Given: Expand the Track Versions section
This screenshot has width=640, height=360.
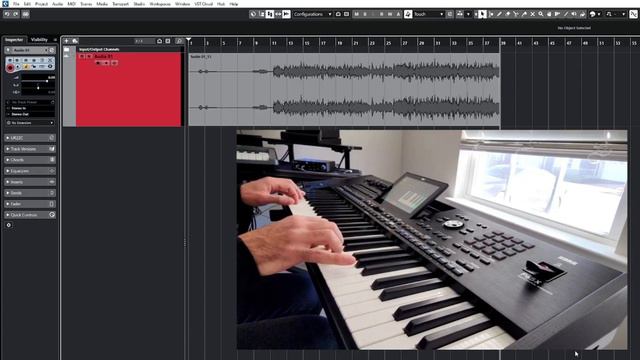Looking at the screenshot, I should 30,149.
